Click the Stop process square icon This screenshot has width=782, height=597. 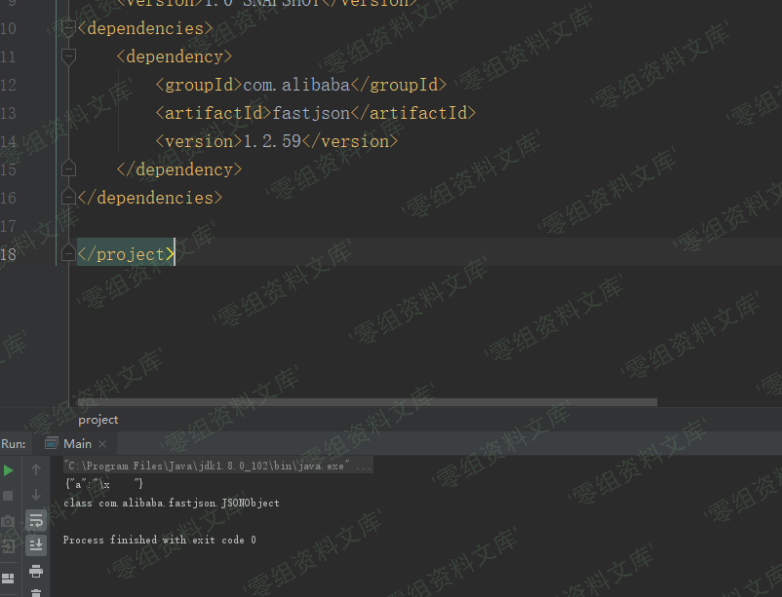click(x=9, y=495)
